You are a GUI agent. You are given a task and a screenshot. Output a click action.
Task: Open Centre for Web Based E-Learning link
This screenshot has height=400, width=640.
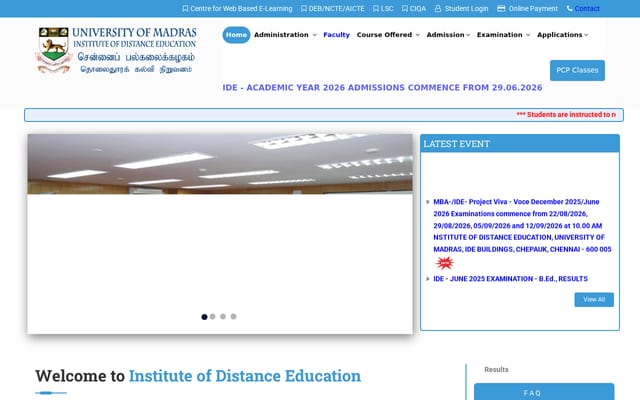[241, 9]
